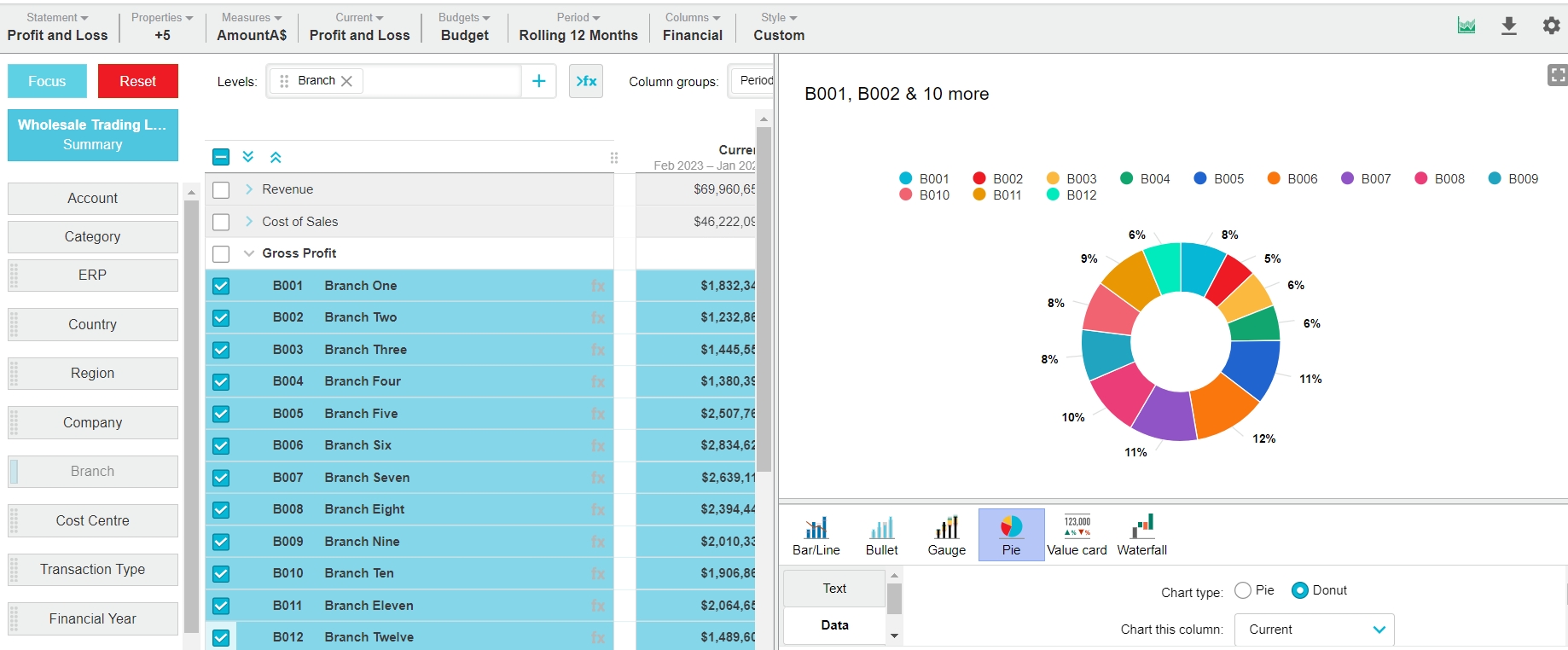Expand the chart to fullscreen
Screen dimensions: 1568x650
coord(1557,75)
